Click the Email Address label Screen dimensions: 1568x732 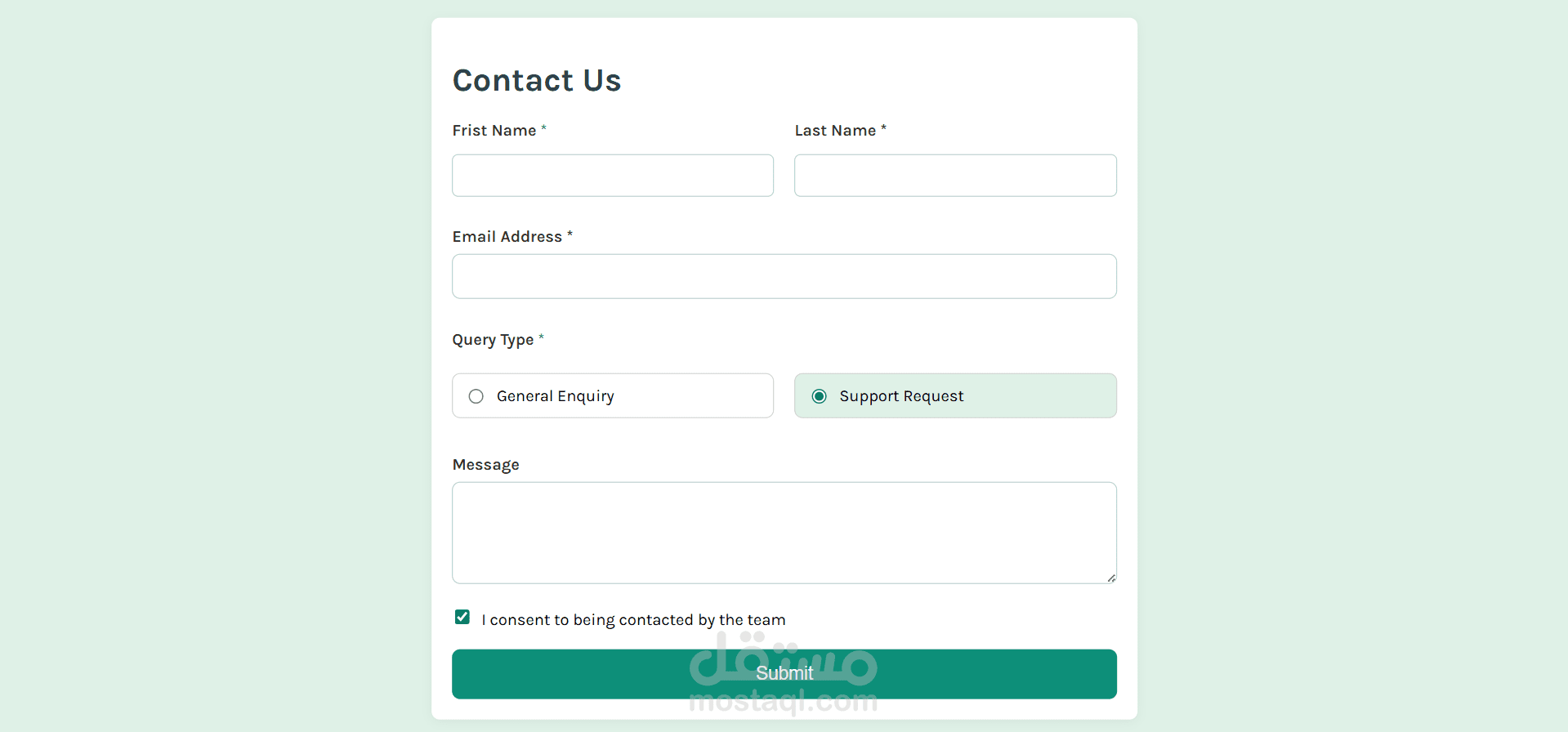tap(507, 236)
